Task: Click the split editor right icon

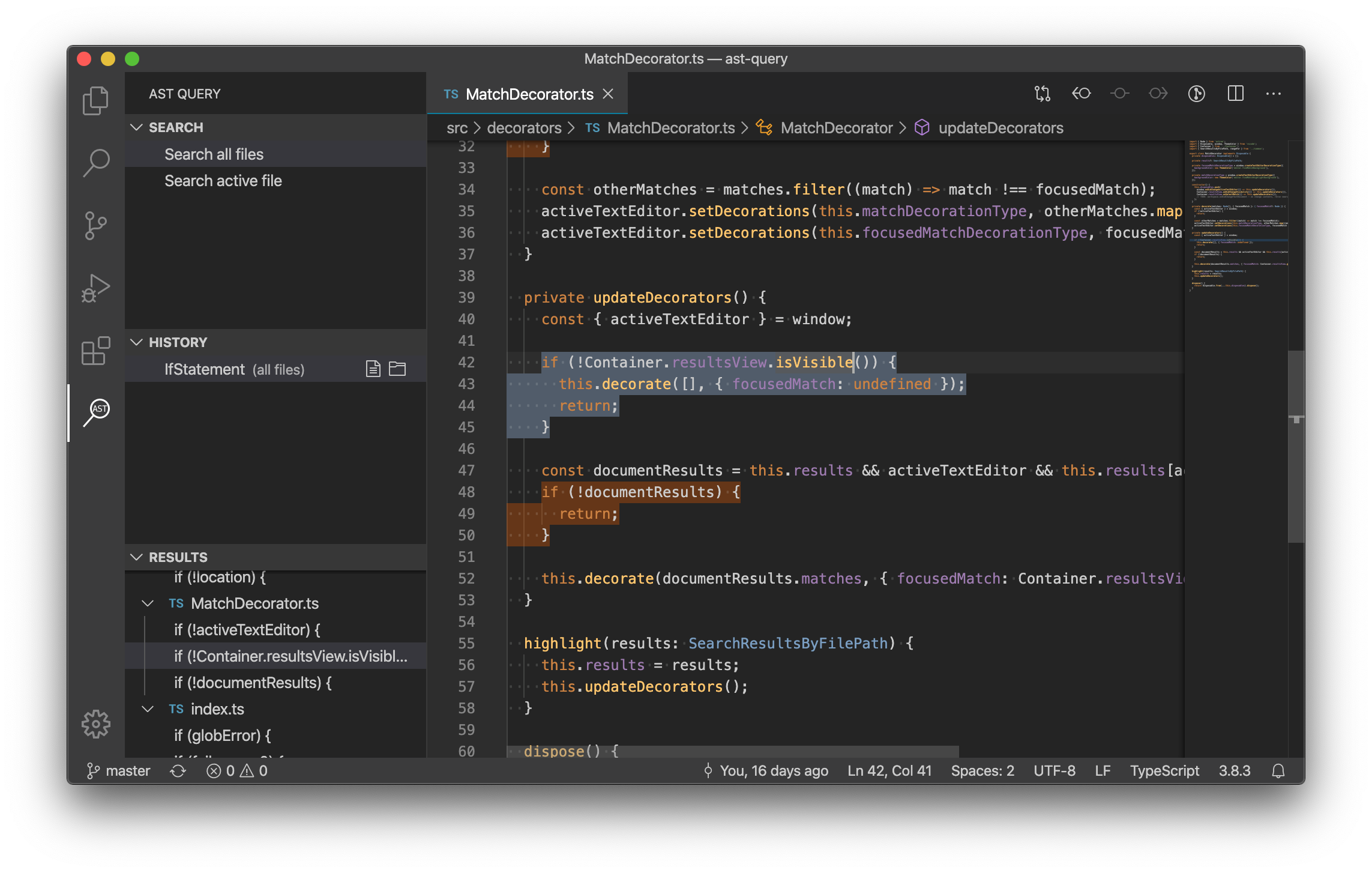Action: [1235, 94]
